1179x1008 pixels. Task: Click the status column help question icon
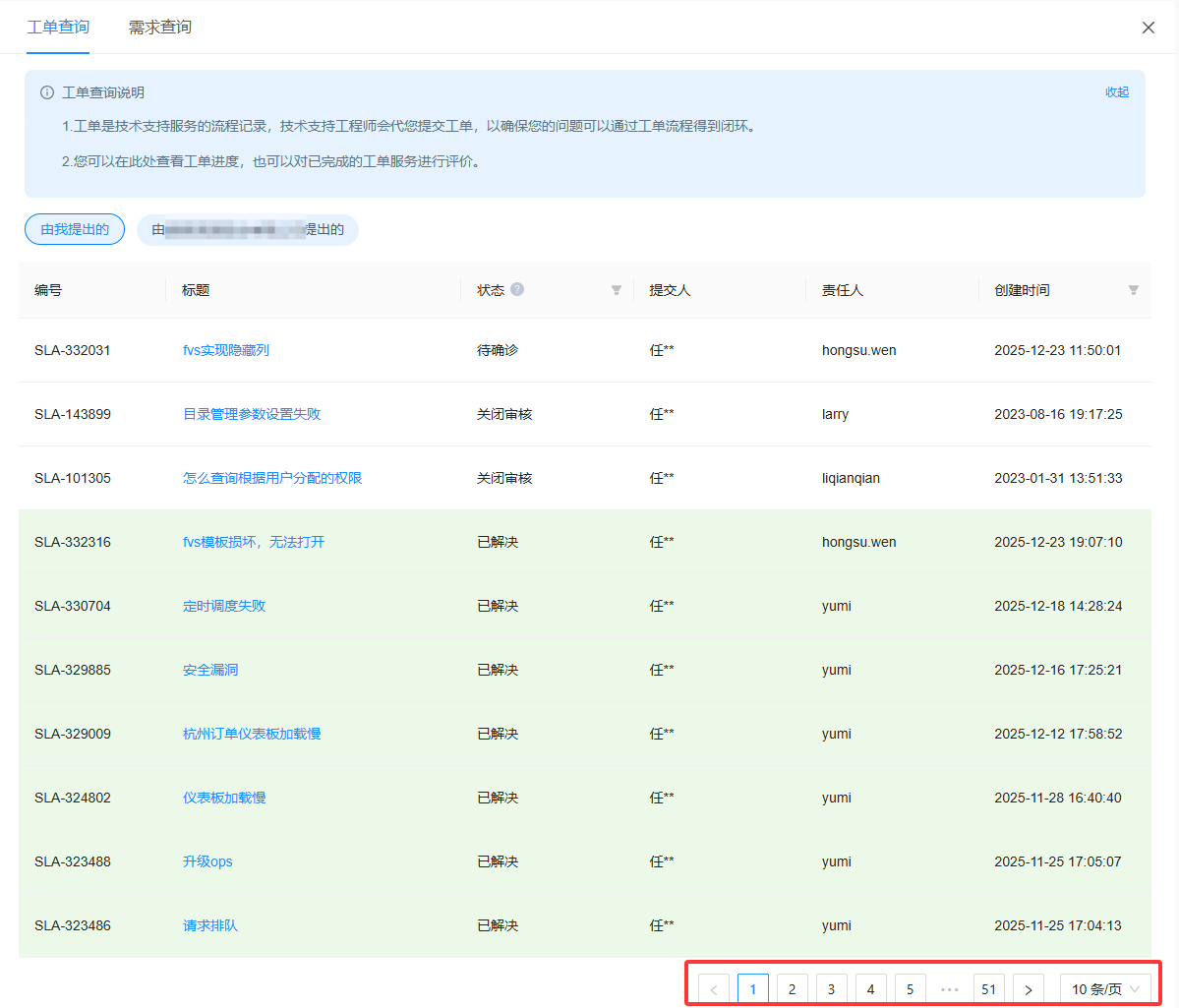point(517,289)
